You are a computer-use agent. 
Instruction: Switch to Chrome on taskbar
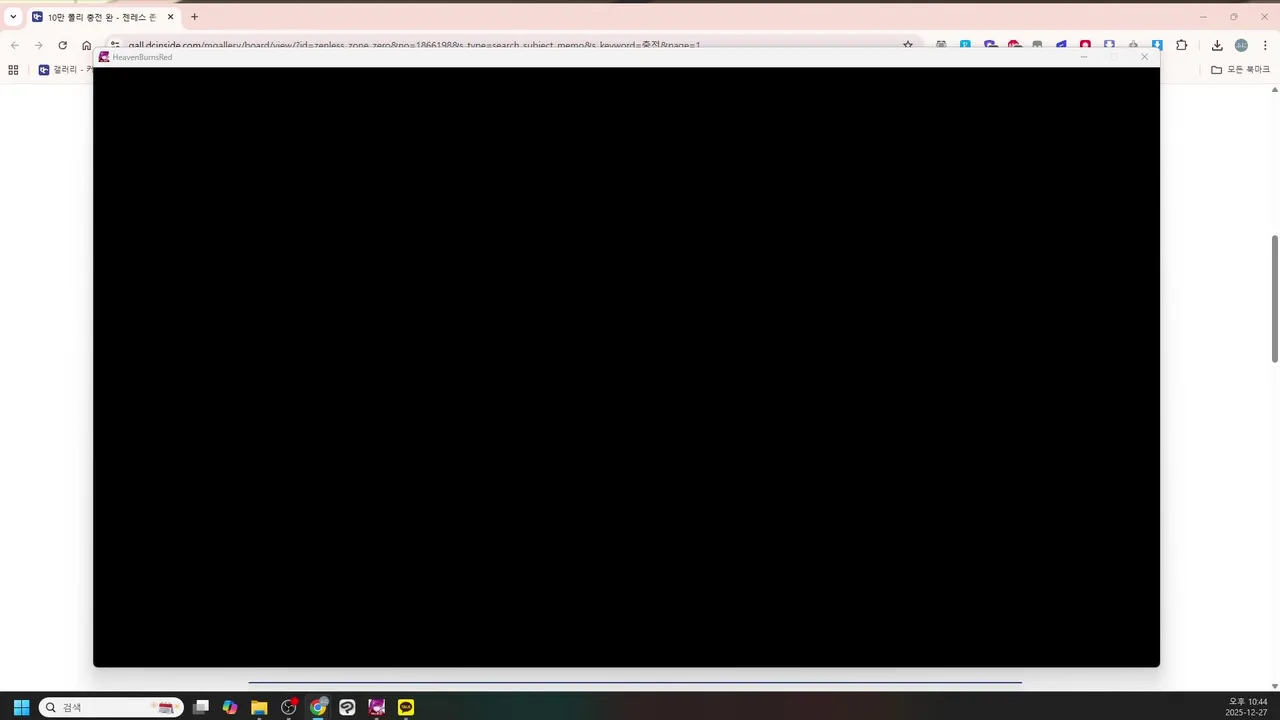coord(318,707)
